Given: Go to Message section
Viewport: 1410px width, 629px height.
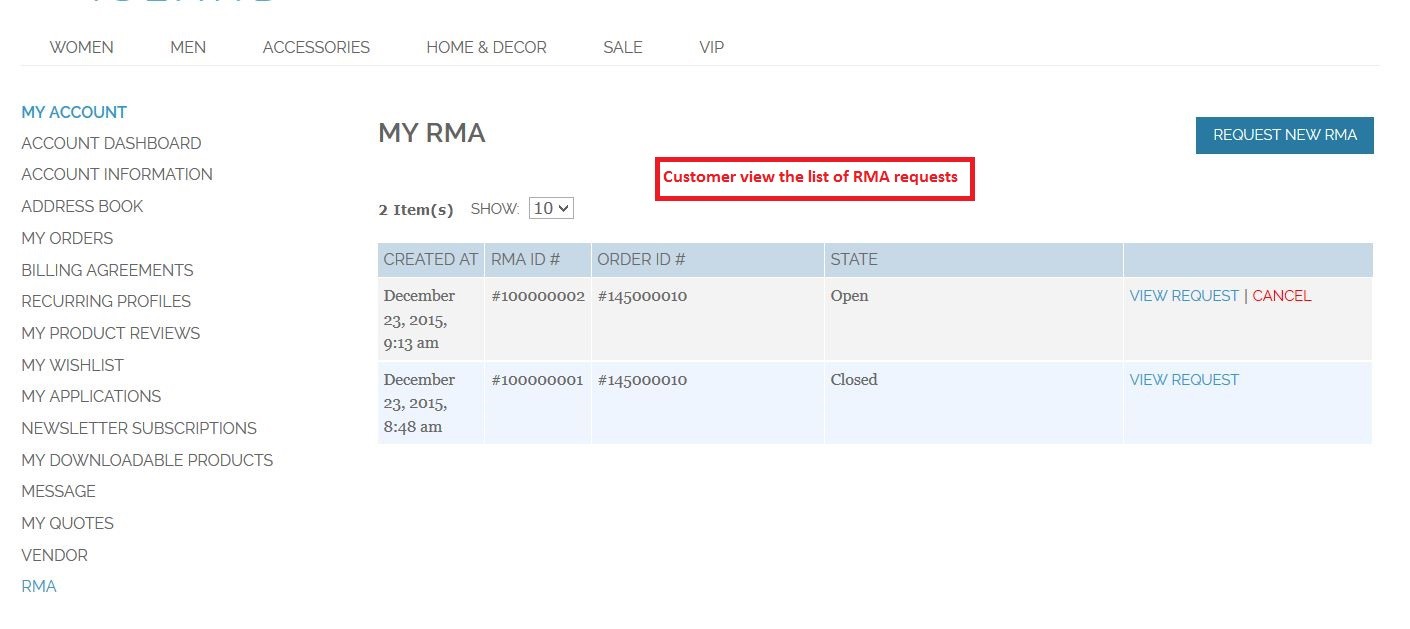Looking at the screenshot, I should click(58, 491).
